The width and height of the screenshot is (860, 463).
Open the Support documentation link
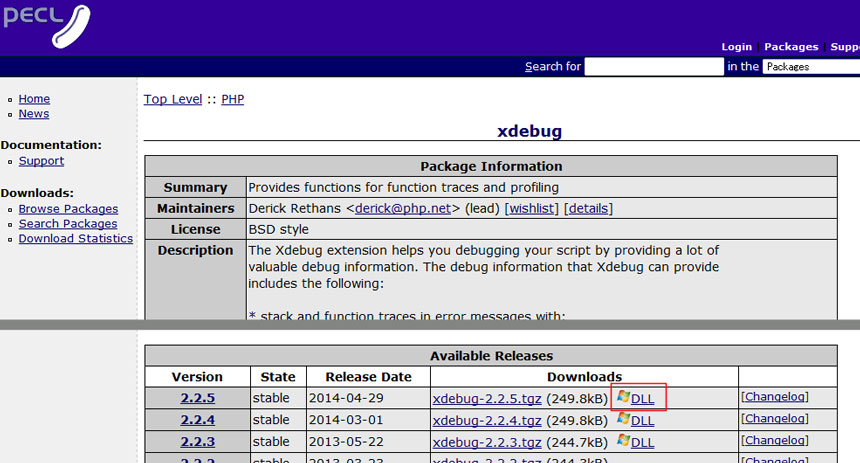click(x=41, y=161)
